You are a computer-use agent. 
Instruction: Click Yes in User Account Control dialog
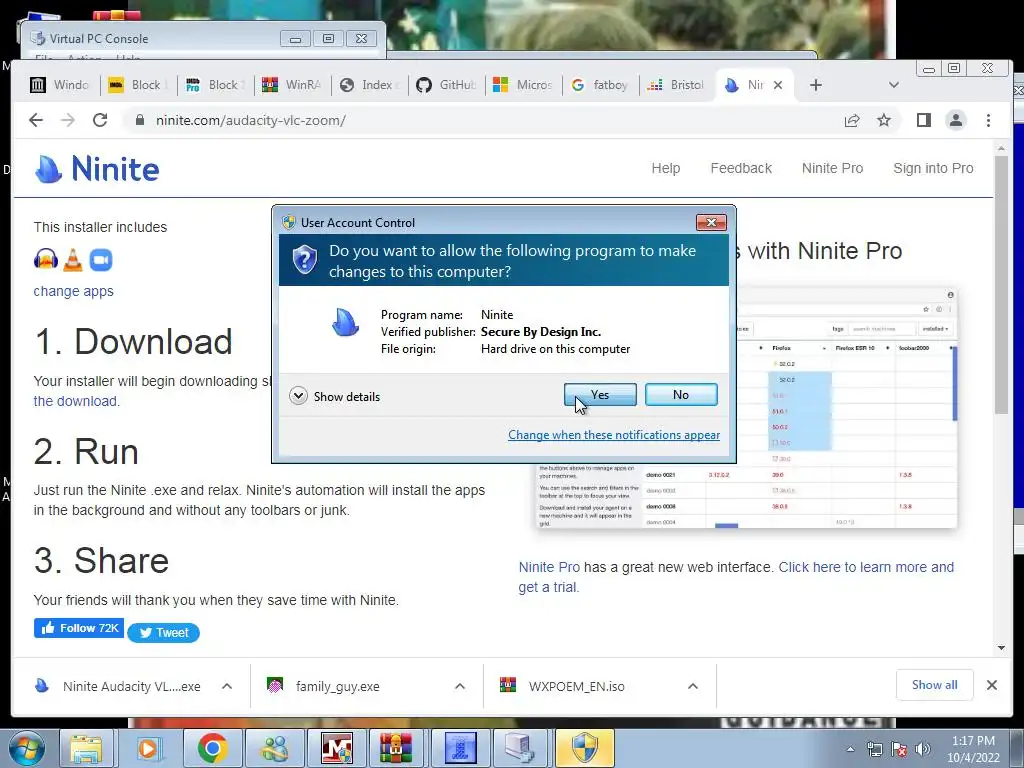(600, 394)
